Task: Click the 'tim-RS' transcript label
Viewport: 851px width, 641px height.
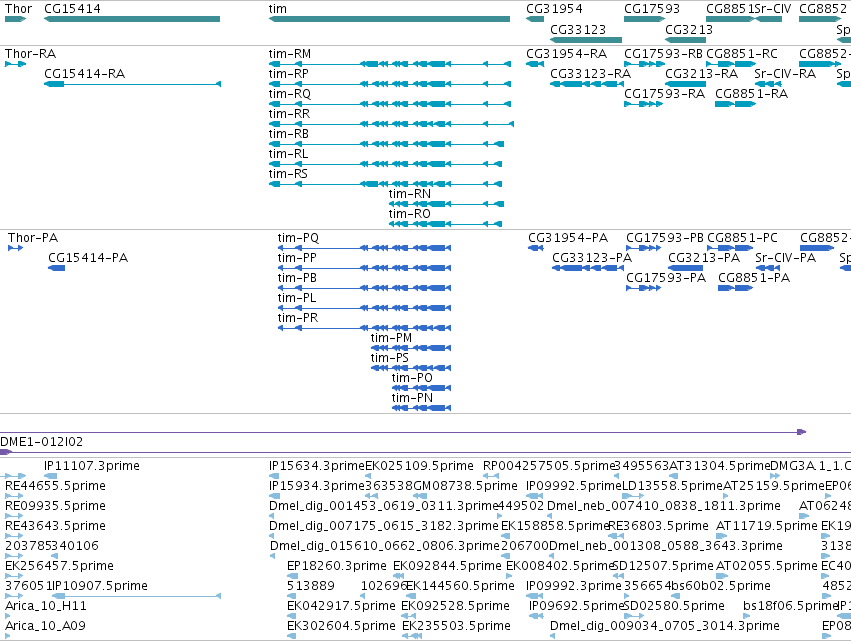Action: [288, 174]
